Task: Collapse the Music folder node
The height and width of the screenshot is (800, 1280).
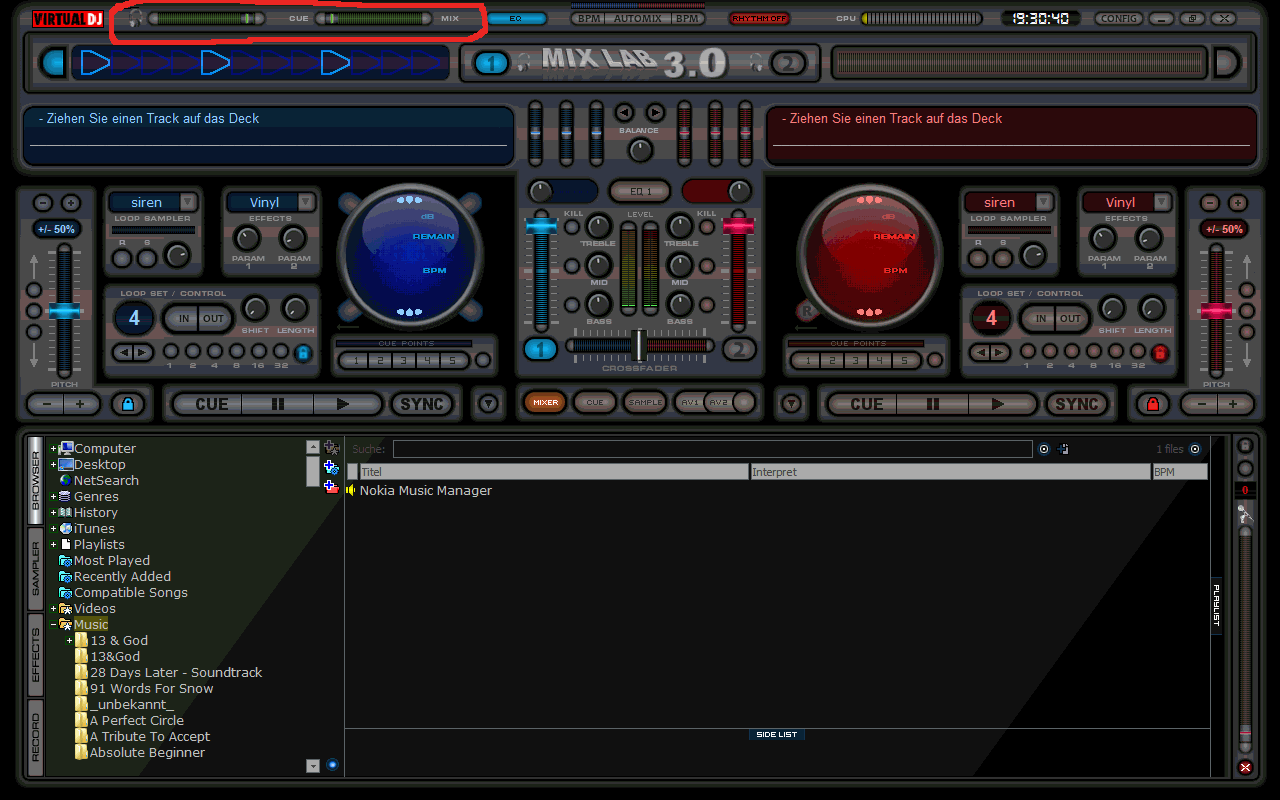Action: (53, 625)
